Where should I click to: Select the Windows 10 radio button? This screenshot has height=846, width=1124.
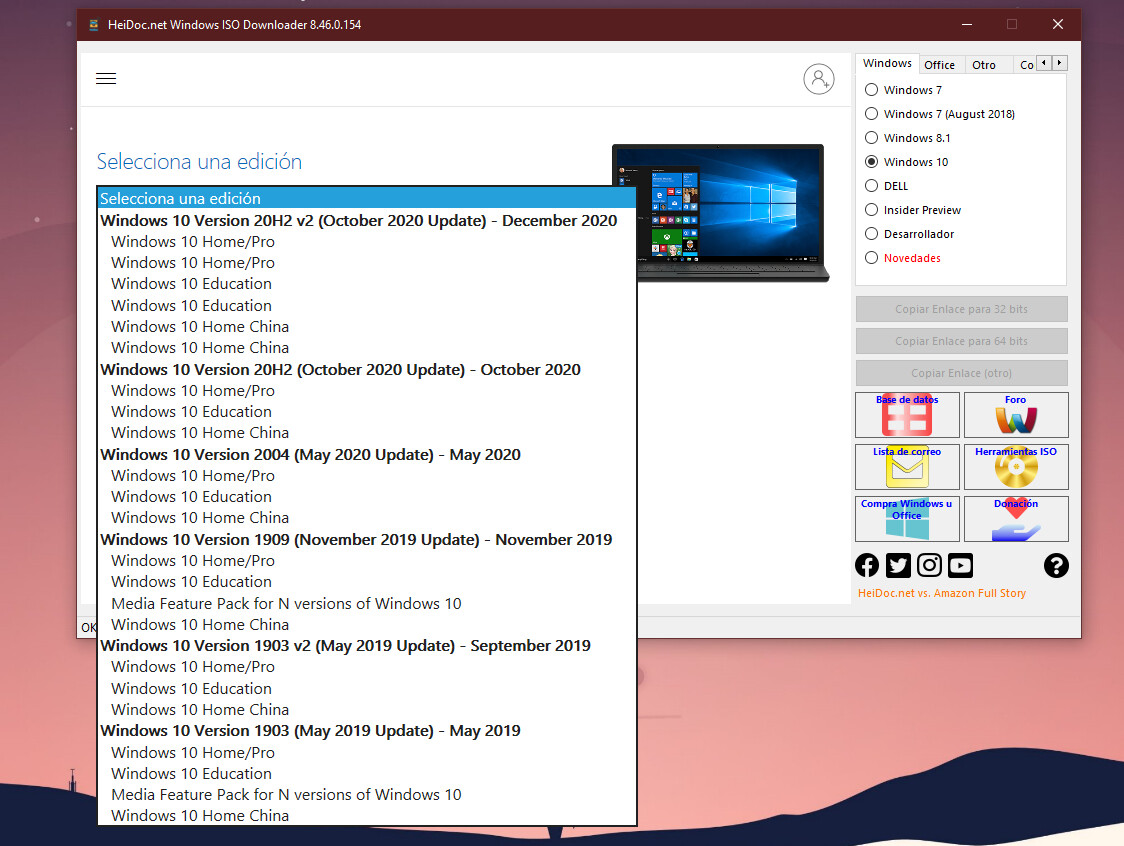pyautogui.click(x=871, y=161)
